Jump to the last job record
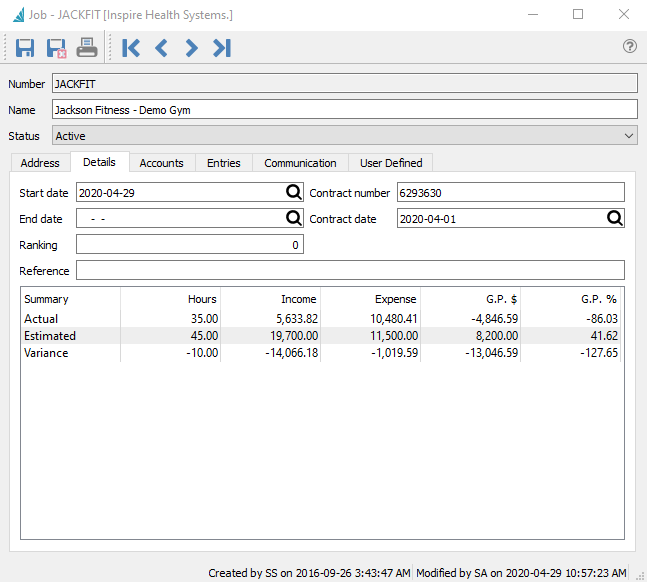This screenshot has width=647, height=582. click(222, 47)
